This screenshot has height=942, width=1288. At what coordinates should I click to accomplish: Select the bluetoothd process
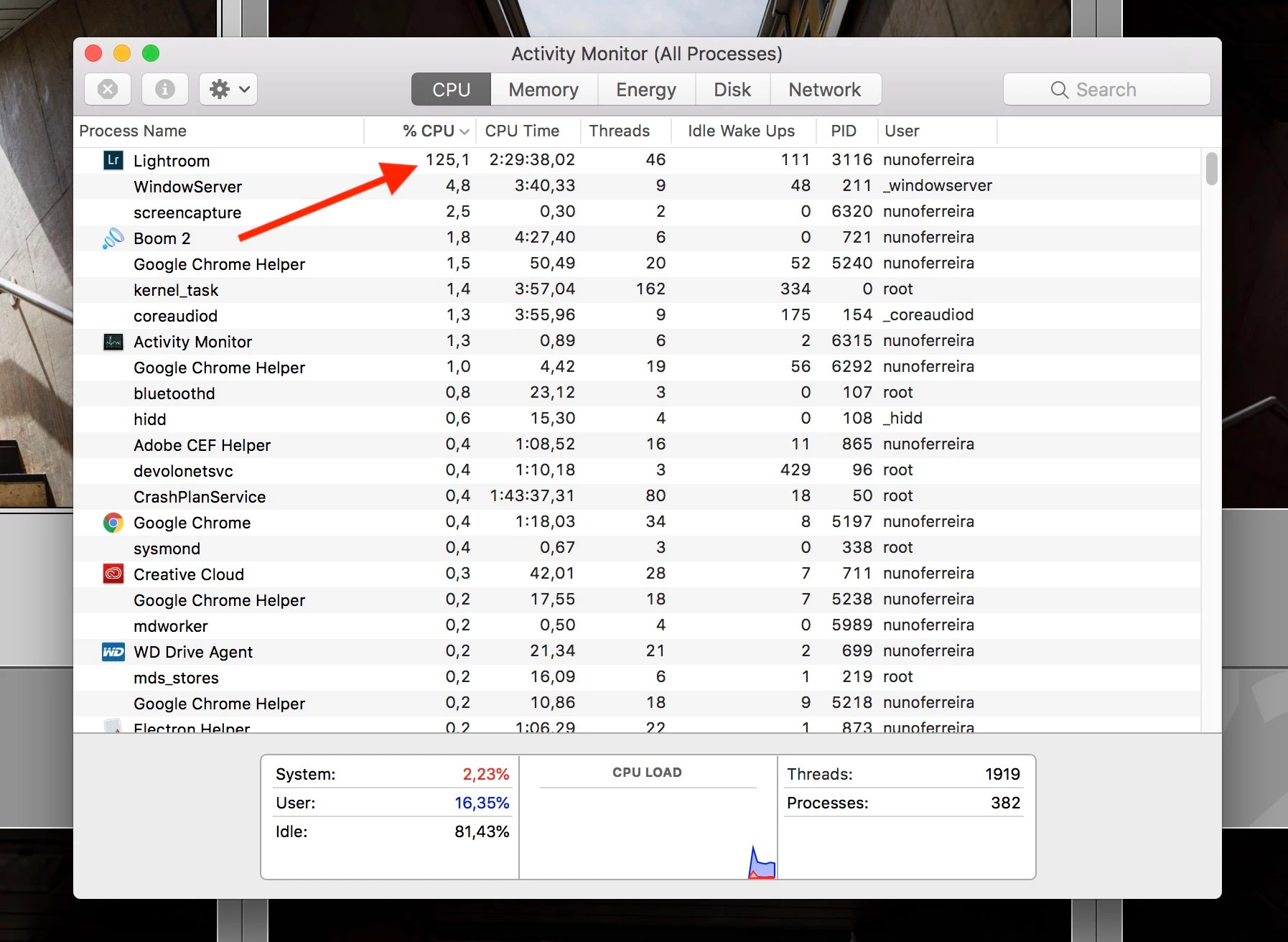637,393
